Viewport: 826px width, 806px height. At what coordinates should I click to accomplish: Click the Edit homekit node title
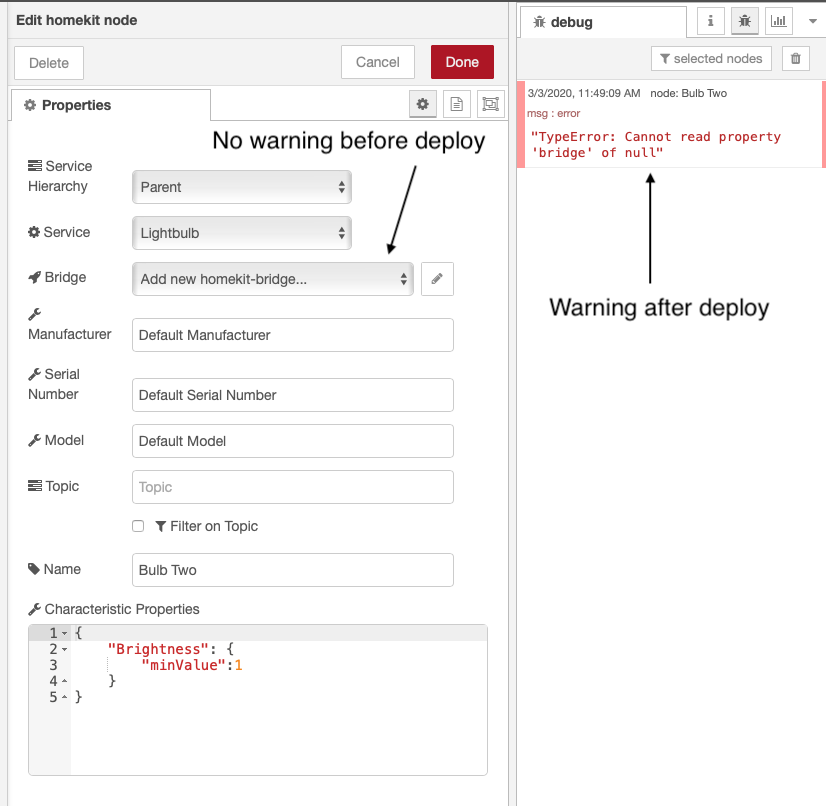tap(76, 20)
